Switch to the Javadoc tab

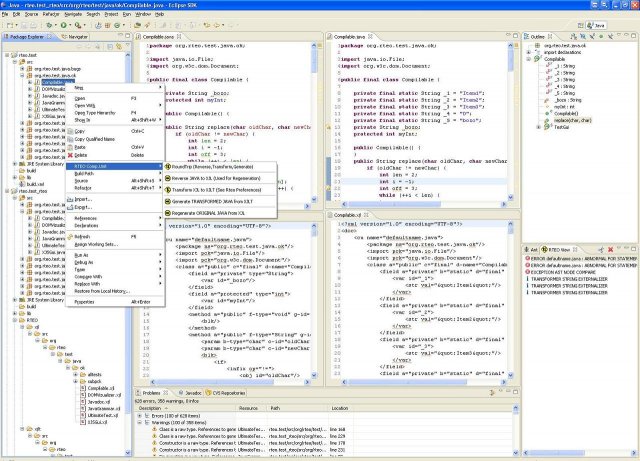[x=190, y=393]
